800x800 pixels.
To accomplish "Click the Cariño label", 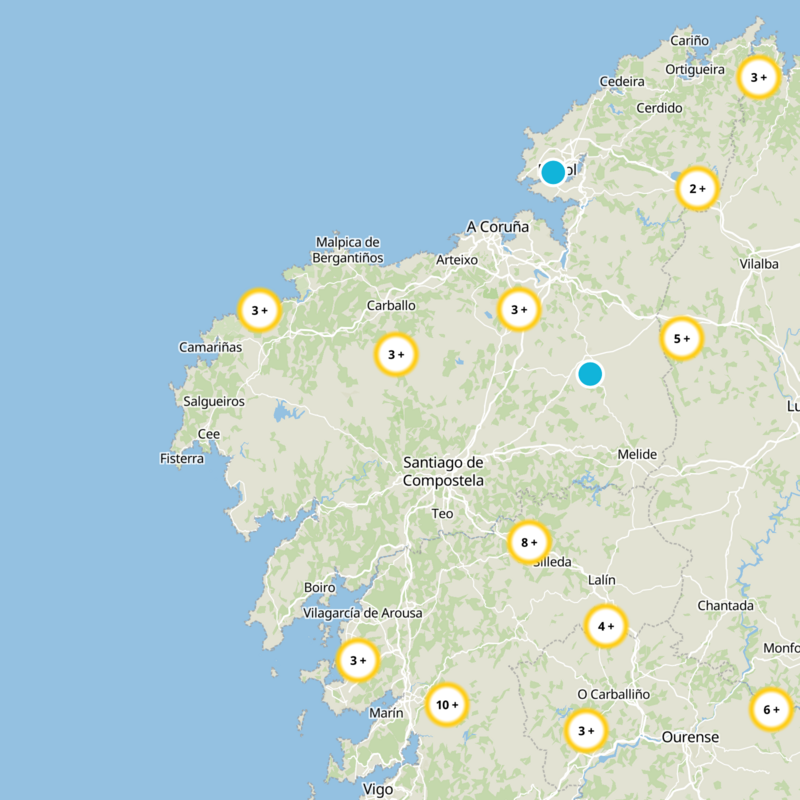I will (689, 40).
